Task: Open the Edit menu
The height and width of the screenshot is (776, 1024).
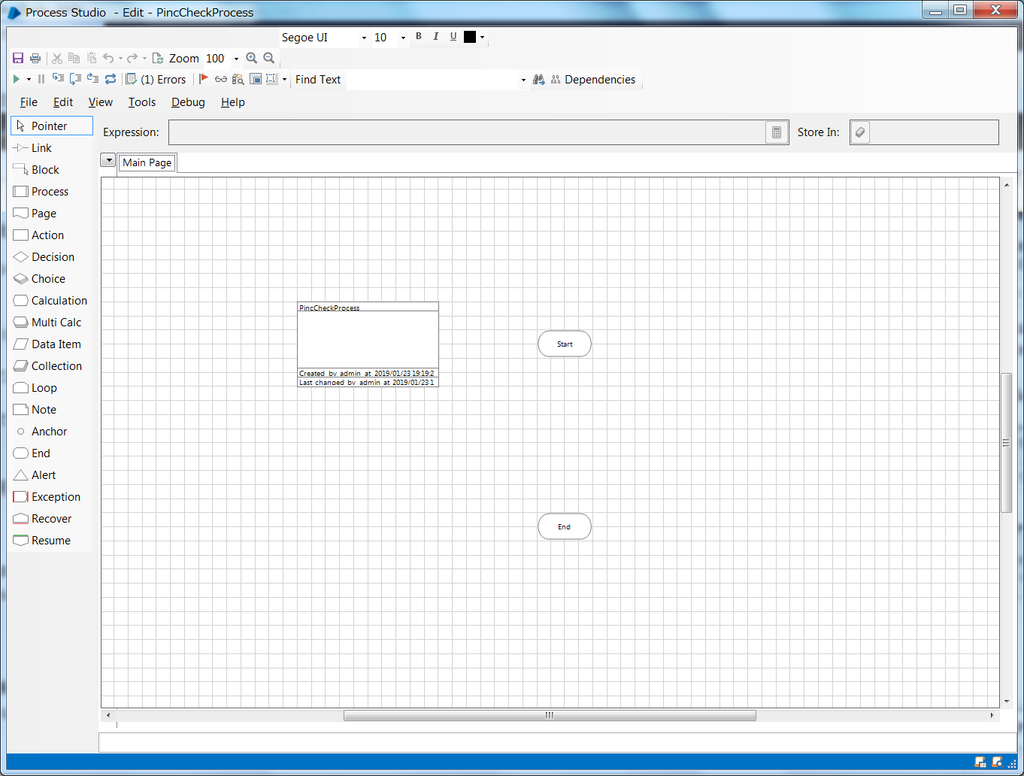Action: coord(63,102)
